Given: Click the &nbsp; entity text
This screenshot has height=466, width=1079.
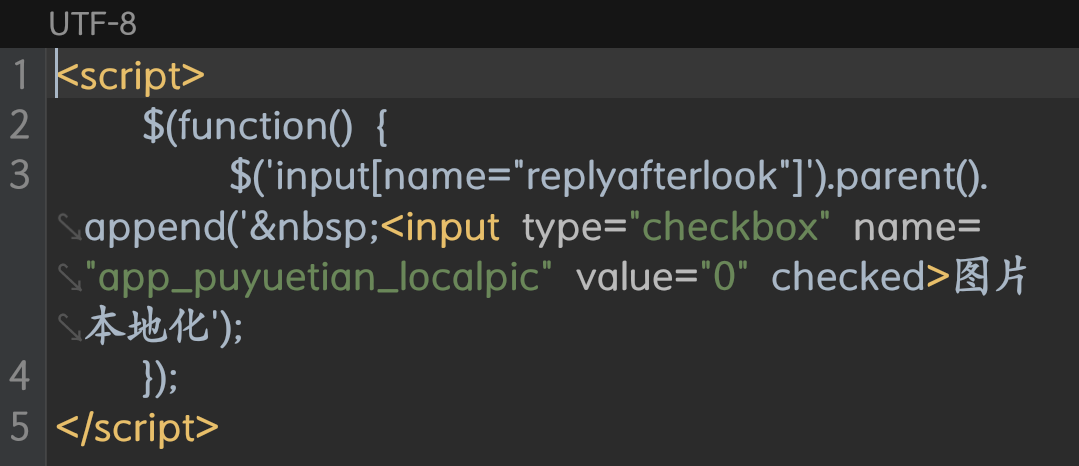Looking at the screenshot, I should pyautogui.click(x=314, y=226).
